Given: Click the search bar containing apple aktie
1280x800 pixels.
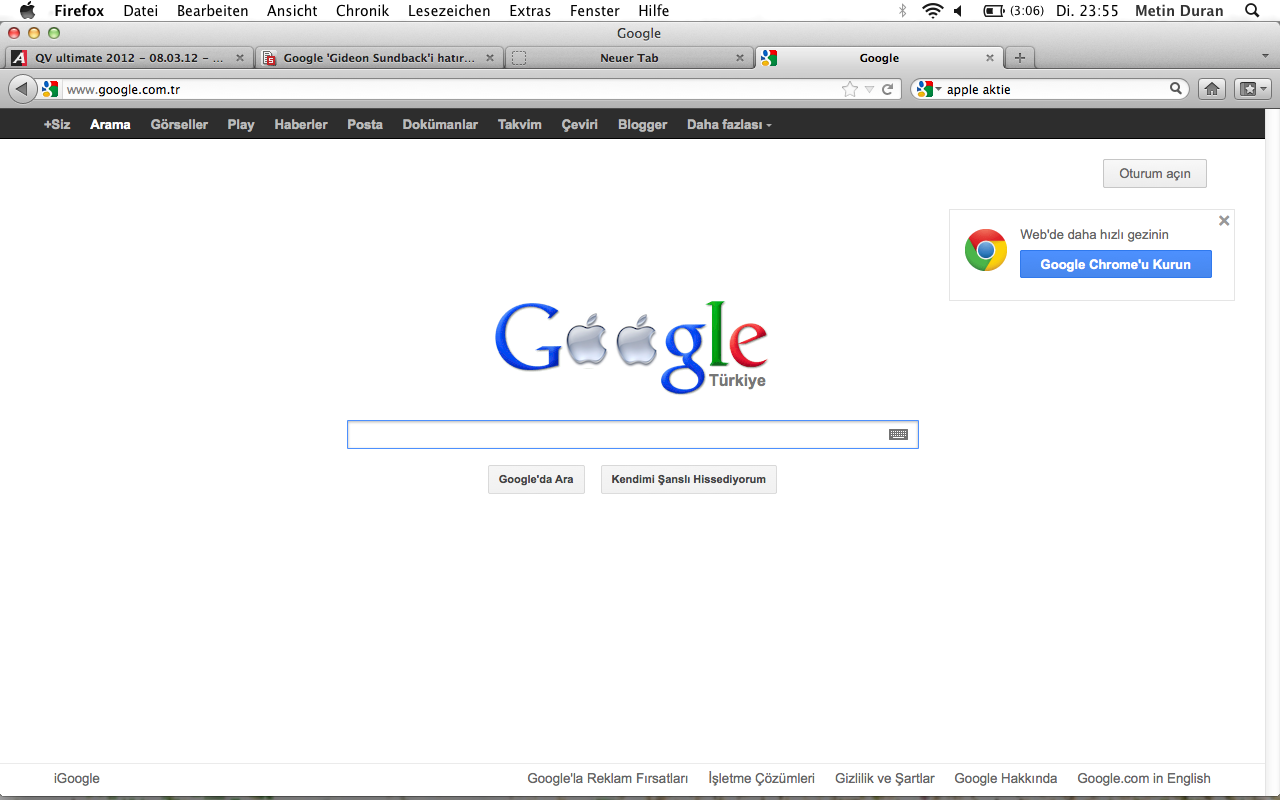Looking at the screenshot, I should [1050, 89].
